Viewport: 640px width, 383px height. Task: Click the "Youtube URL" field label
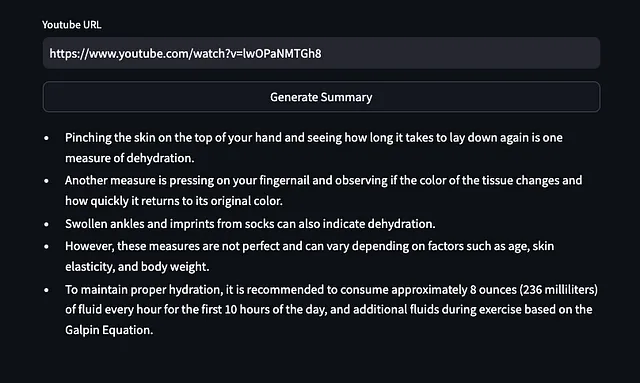71,25
